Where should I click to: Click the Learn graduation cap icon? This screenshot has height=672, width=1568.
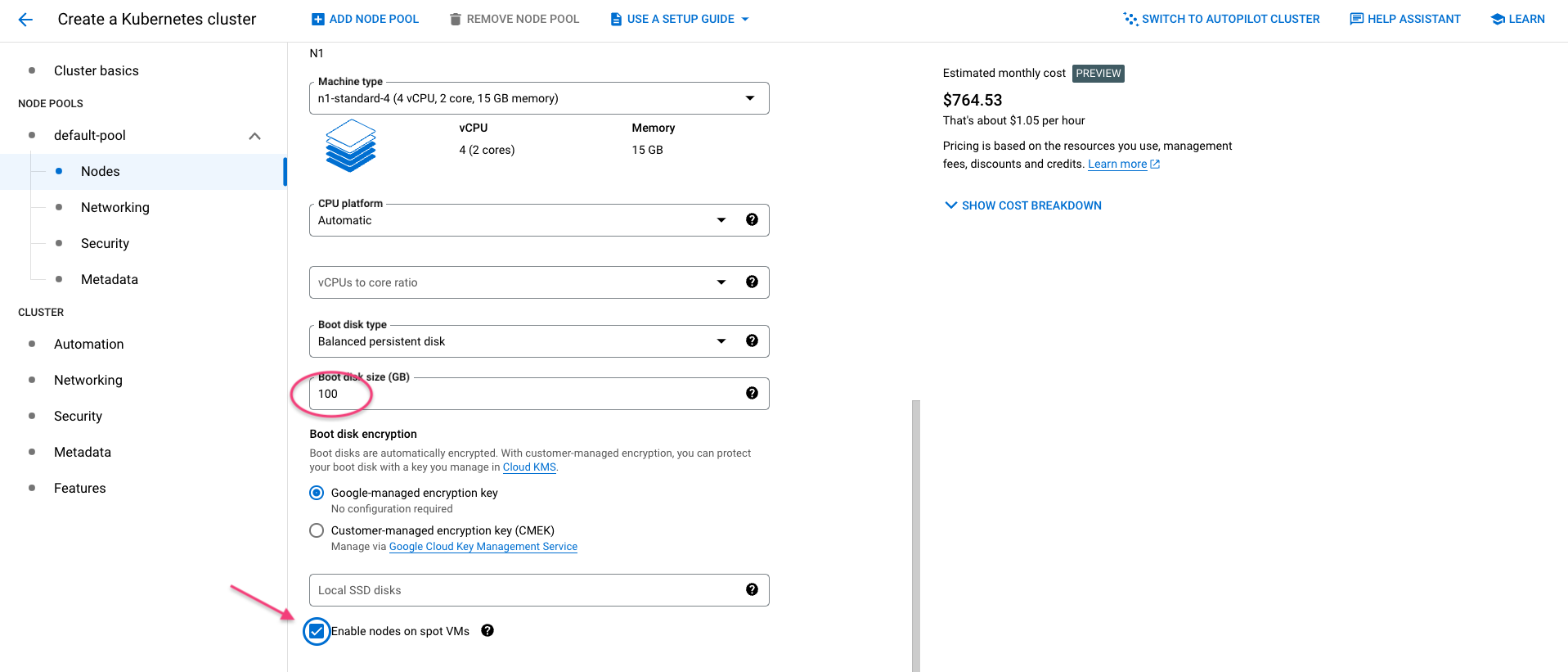pos(1498,19)
